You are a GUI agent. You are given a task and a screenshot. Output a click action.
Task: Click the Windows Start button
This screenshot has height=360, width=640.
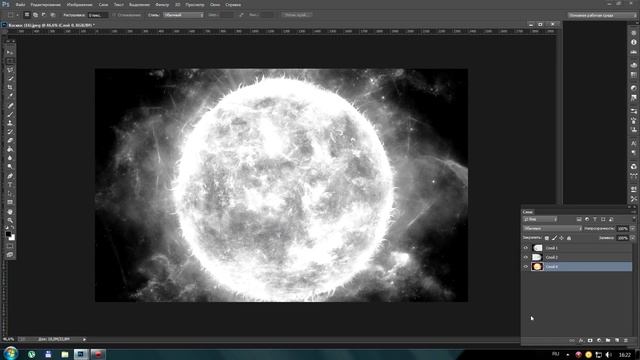tap(11, 353)
